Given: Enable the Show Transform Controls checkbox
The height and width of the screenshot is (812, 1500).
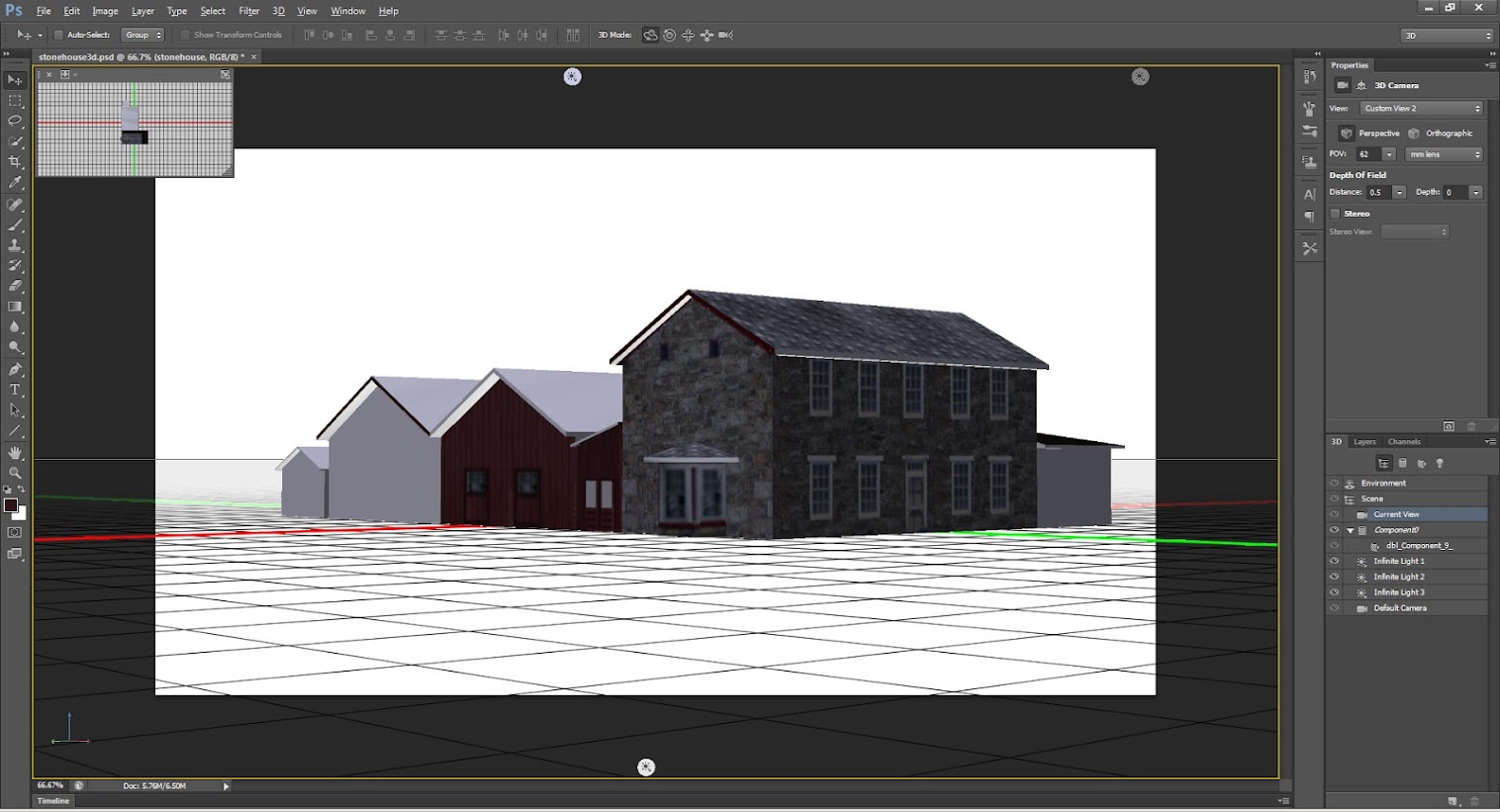Looking at the screenshot, I should (x=185, y=35).
